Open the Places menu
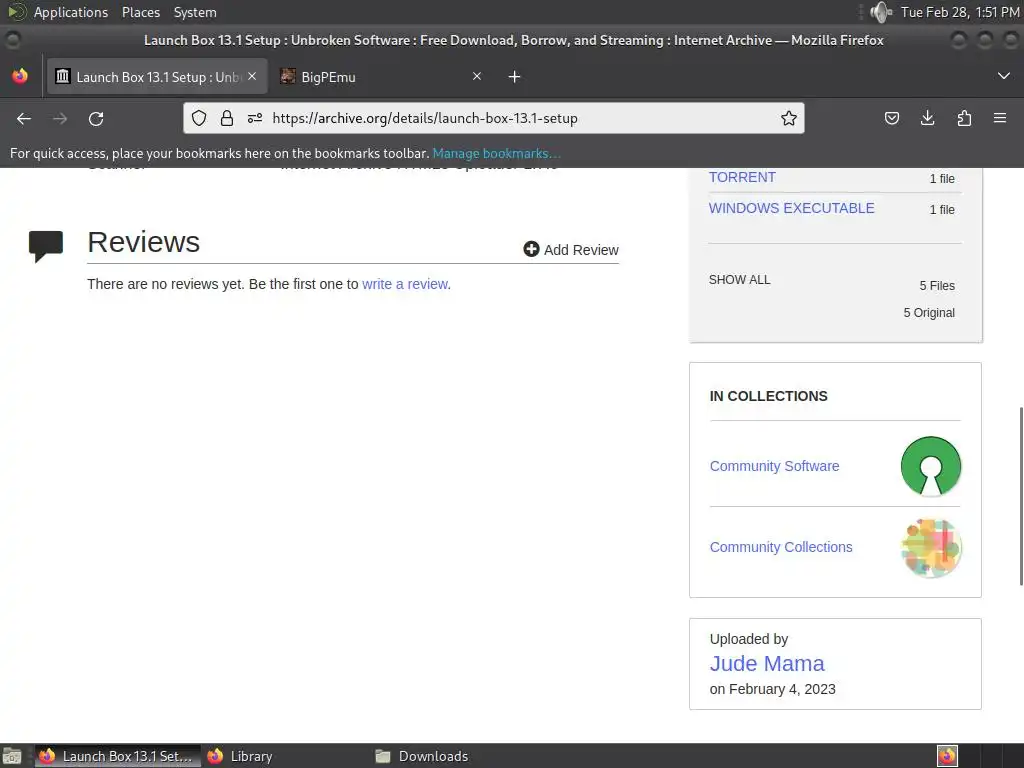Viewport: 1024px width, 768px height. [140, 12]
